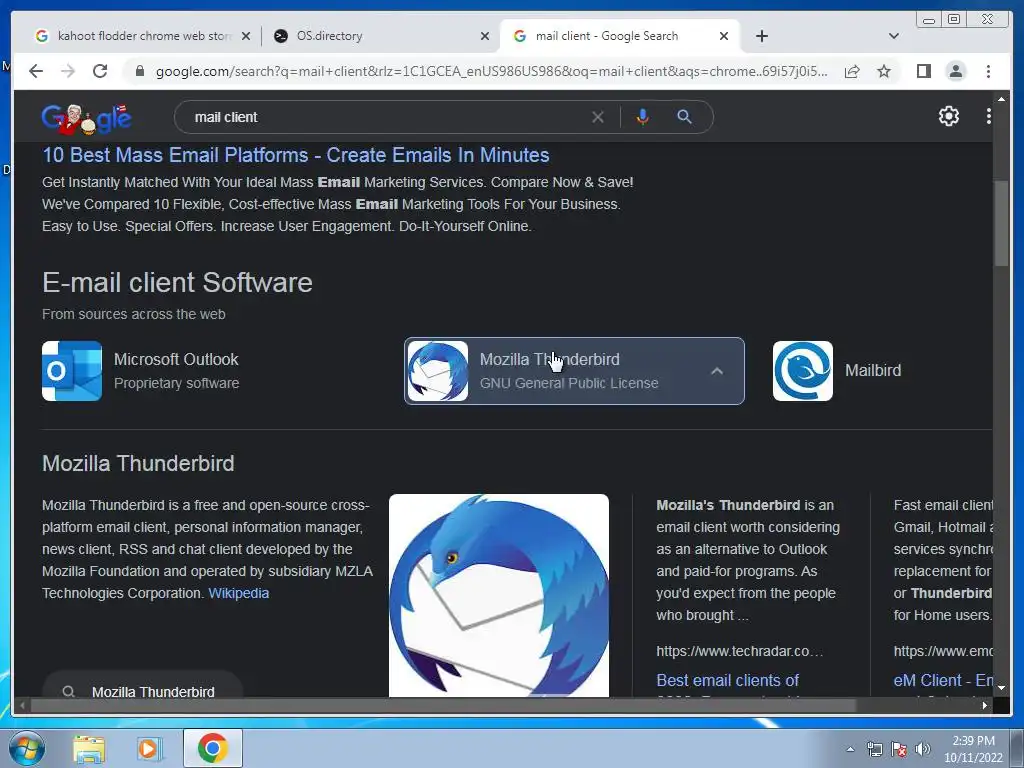Open Chrome side panel

tap(923, 71)
